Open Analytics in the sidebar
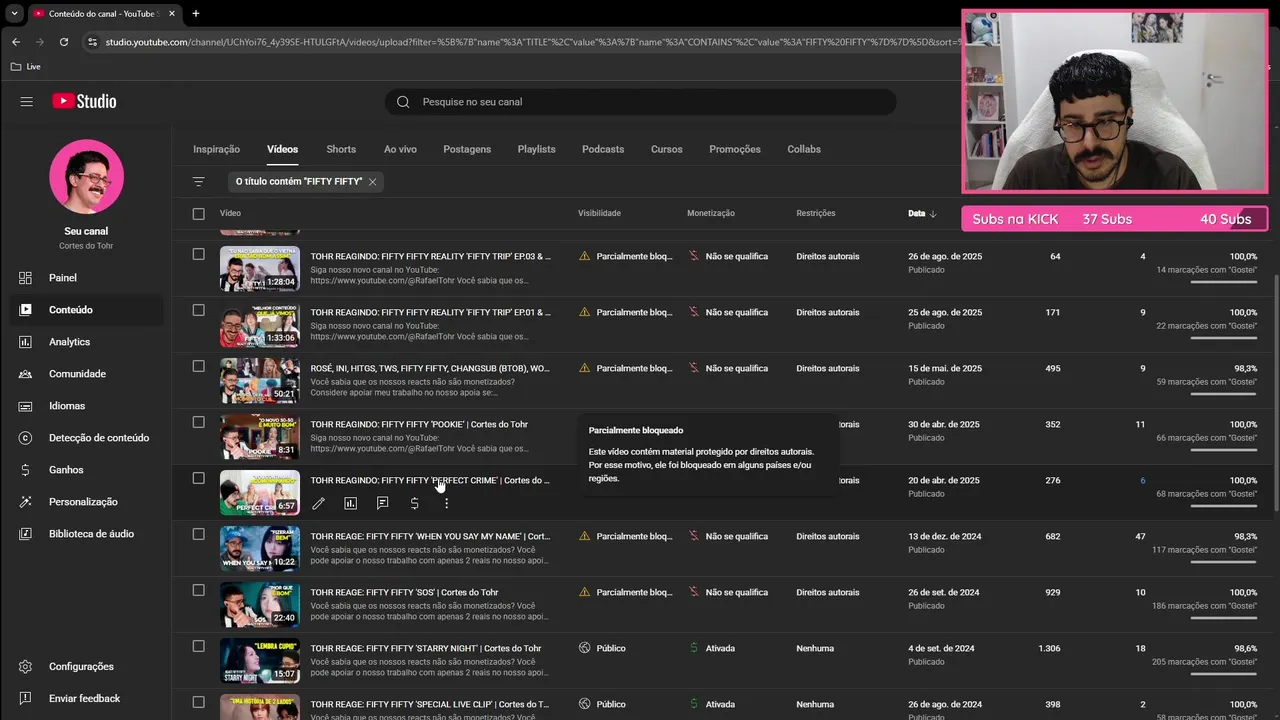 tap(69, 342)
